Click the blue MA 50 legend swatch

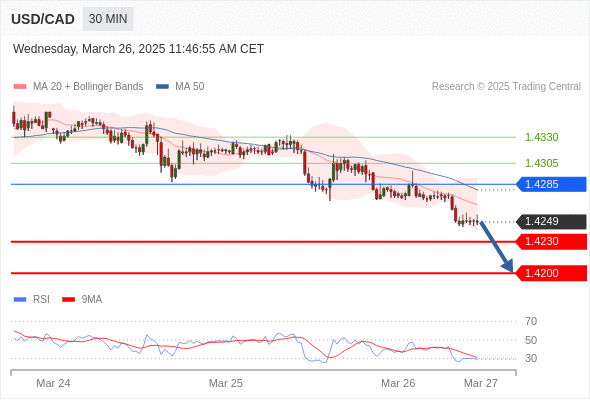[162, 87]
